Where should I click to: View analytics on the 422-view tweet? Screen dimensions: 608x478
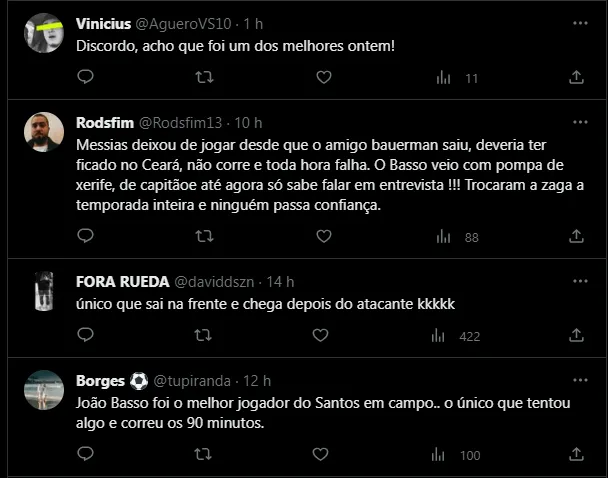(x=459, y=336)
